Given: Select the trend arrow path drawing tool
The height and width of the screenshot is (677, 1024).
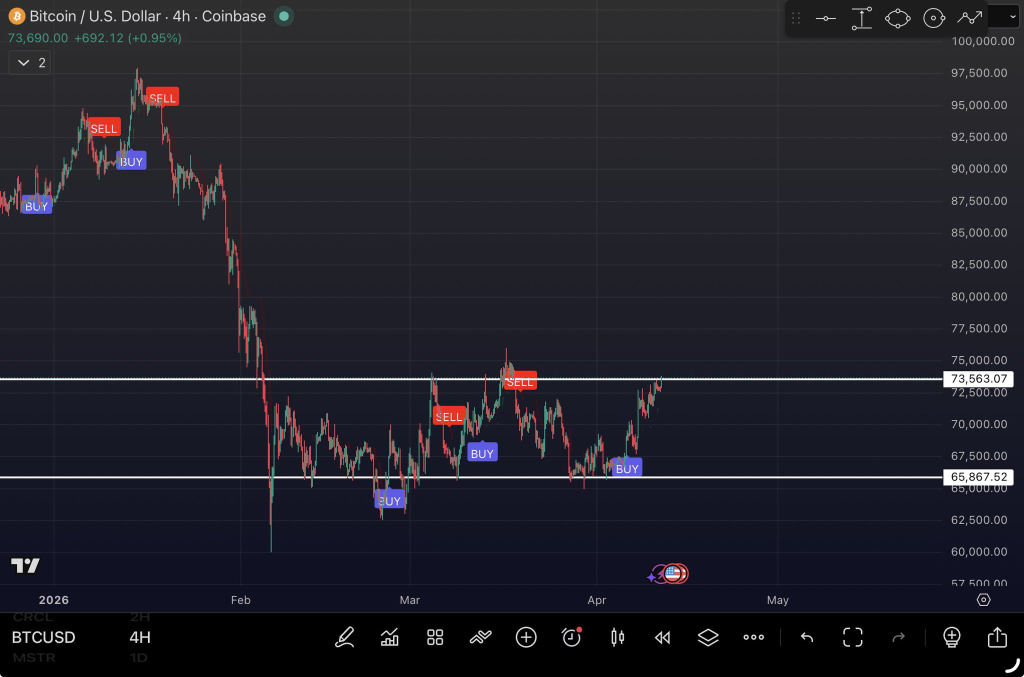Looking at the screenshot, I should tap(969, 18).
